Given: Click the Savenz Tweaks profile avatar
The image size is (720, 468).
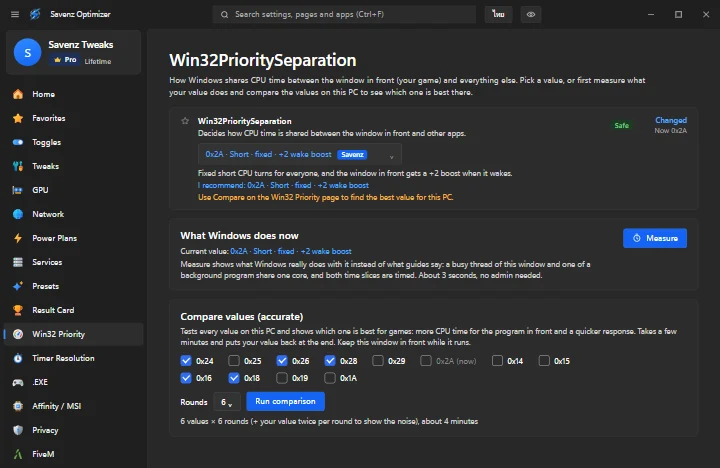Looking at the screenshot, I should [x=28, y=52].
